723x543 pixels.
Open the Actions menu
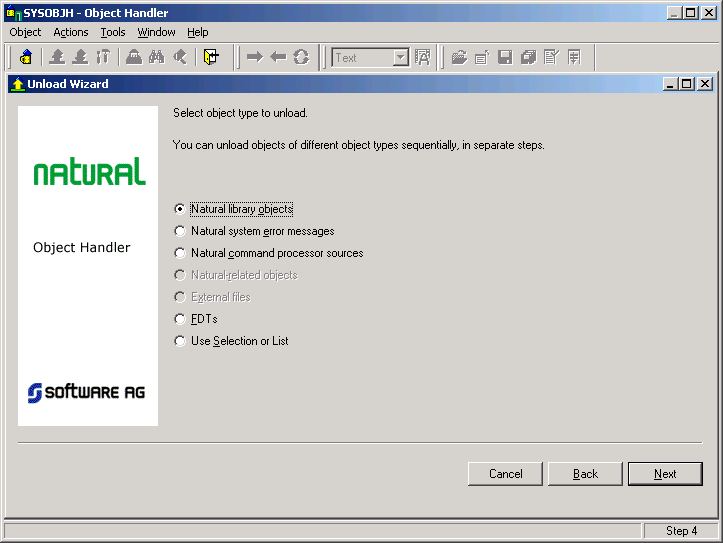71,32
